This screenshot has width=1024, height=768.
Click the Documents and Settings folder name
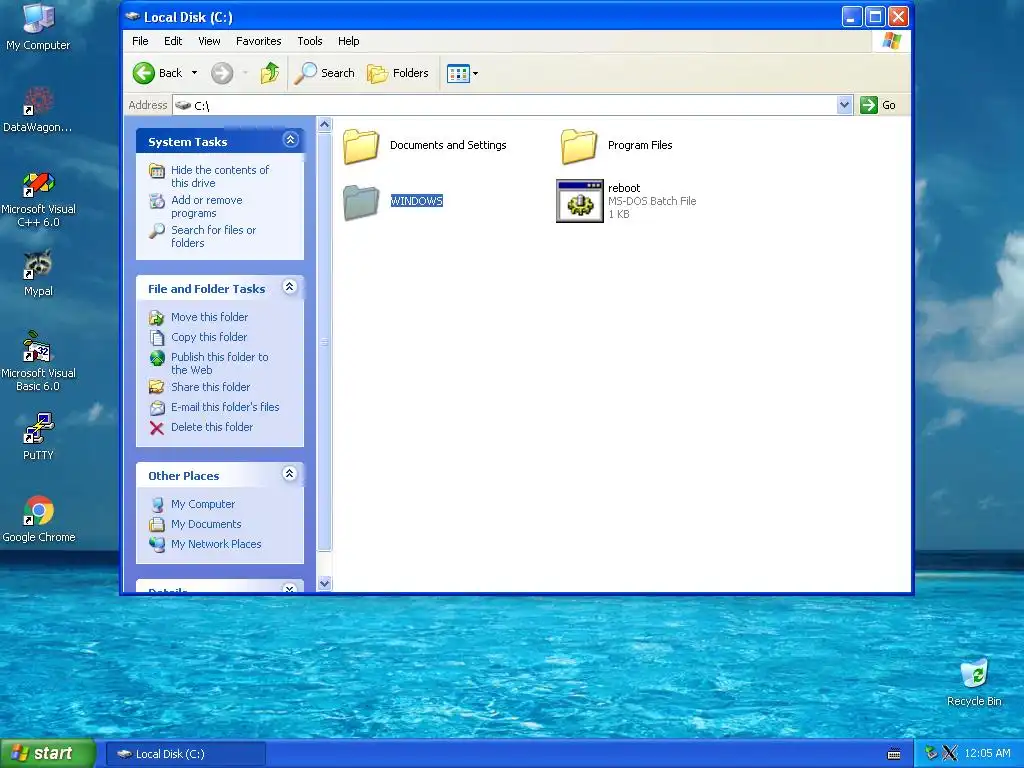[448, 145]
